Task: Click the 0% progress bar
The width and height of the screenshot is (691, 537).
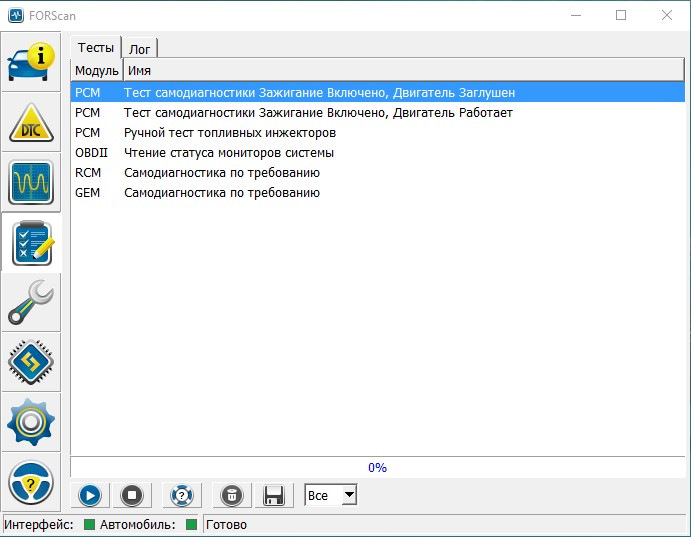Action: tap(378, 467)
